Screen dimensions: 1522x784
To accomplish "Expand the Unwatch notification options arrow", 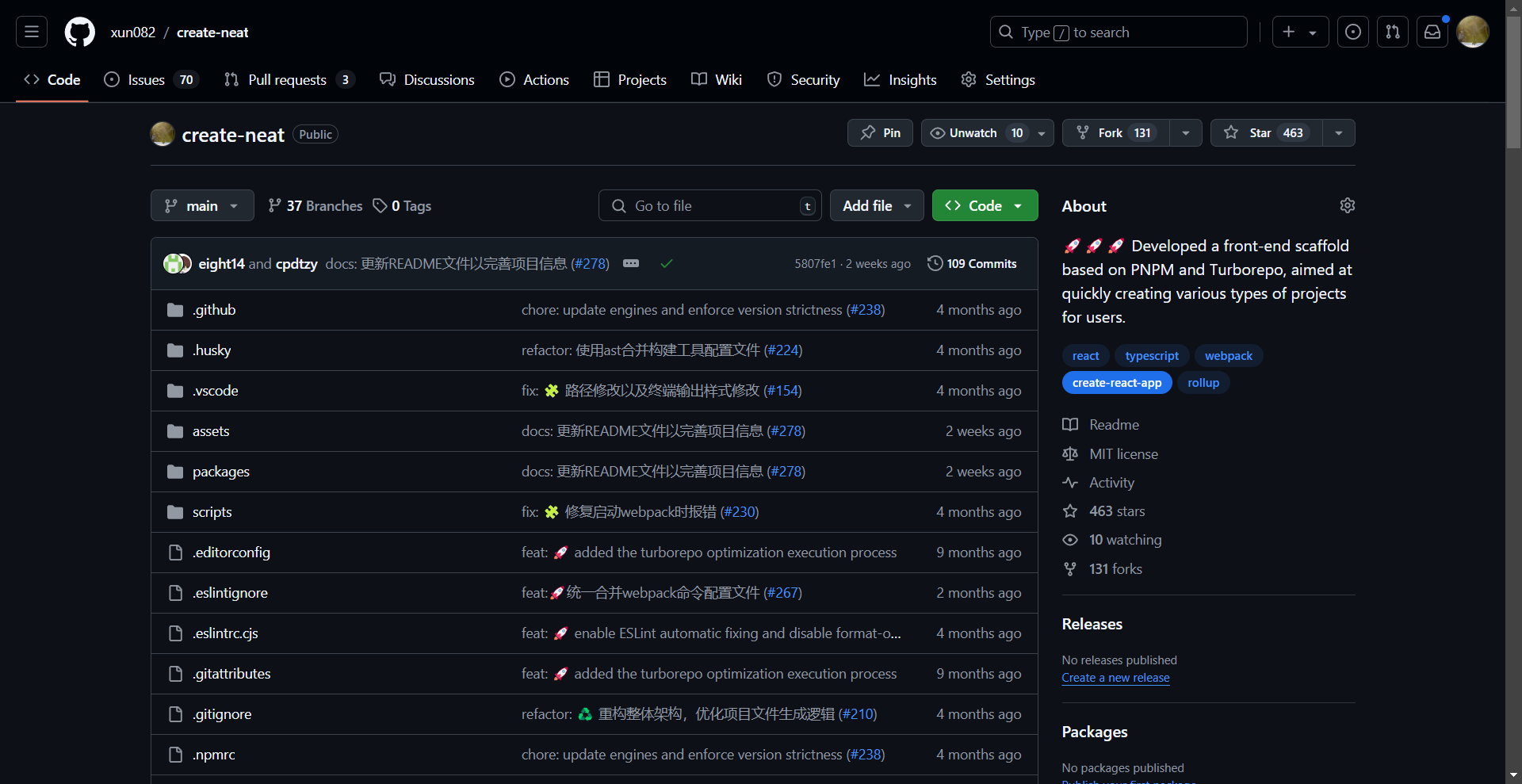I will click(x=1042, y=133).
